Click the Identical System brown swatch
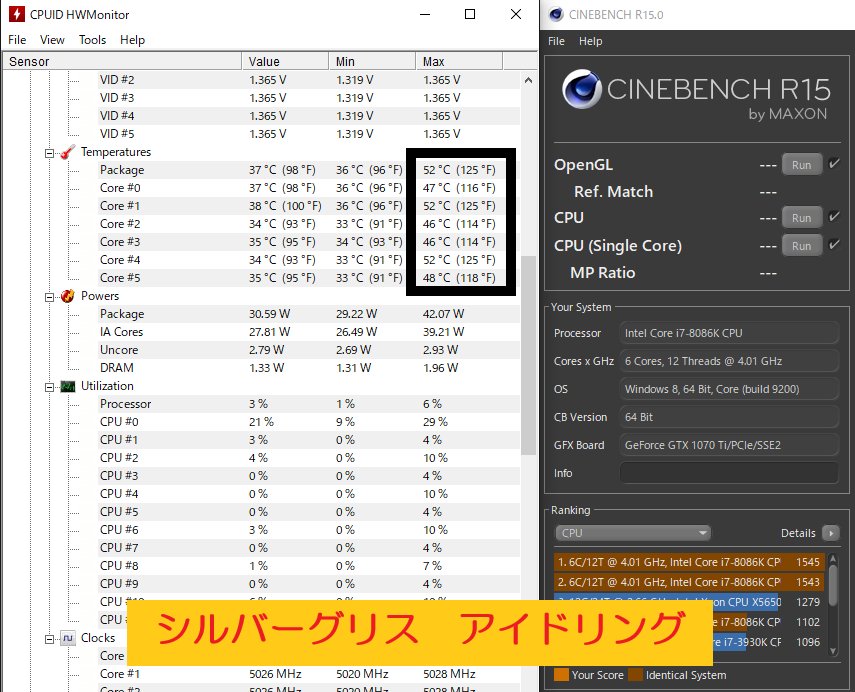Viewport: 855px width, 692px height. click(x=635, y=675)
